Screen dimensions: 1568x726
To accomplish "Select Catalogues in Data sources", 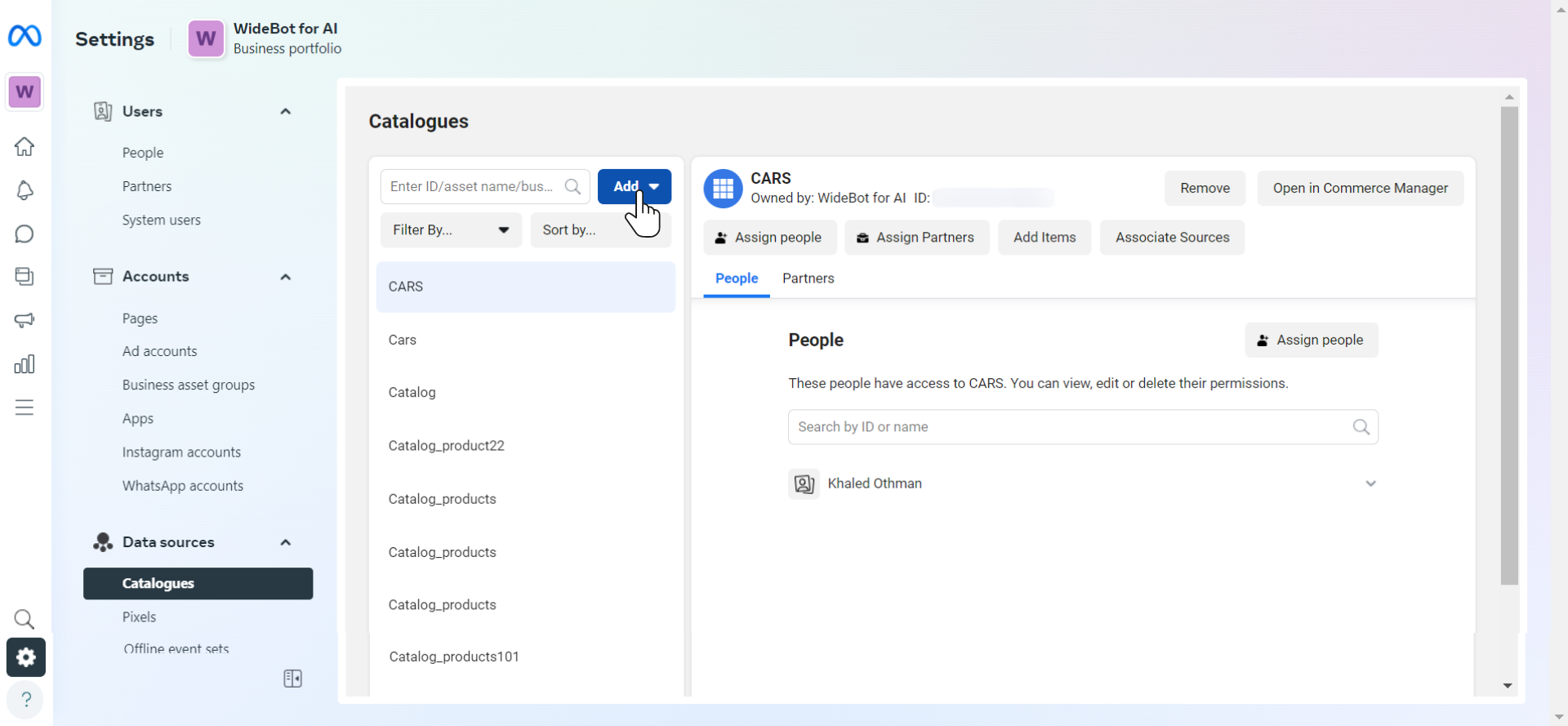I will coord(198,584).
